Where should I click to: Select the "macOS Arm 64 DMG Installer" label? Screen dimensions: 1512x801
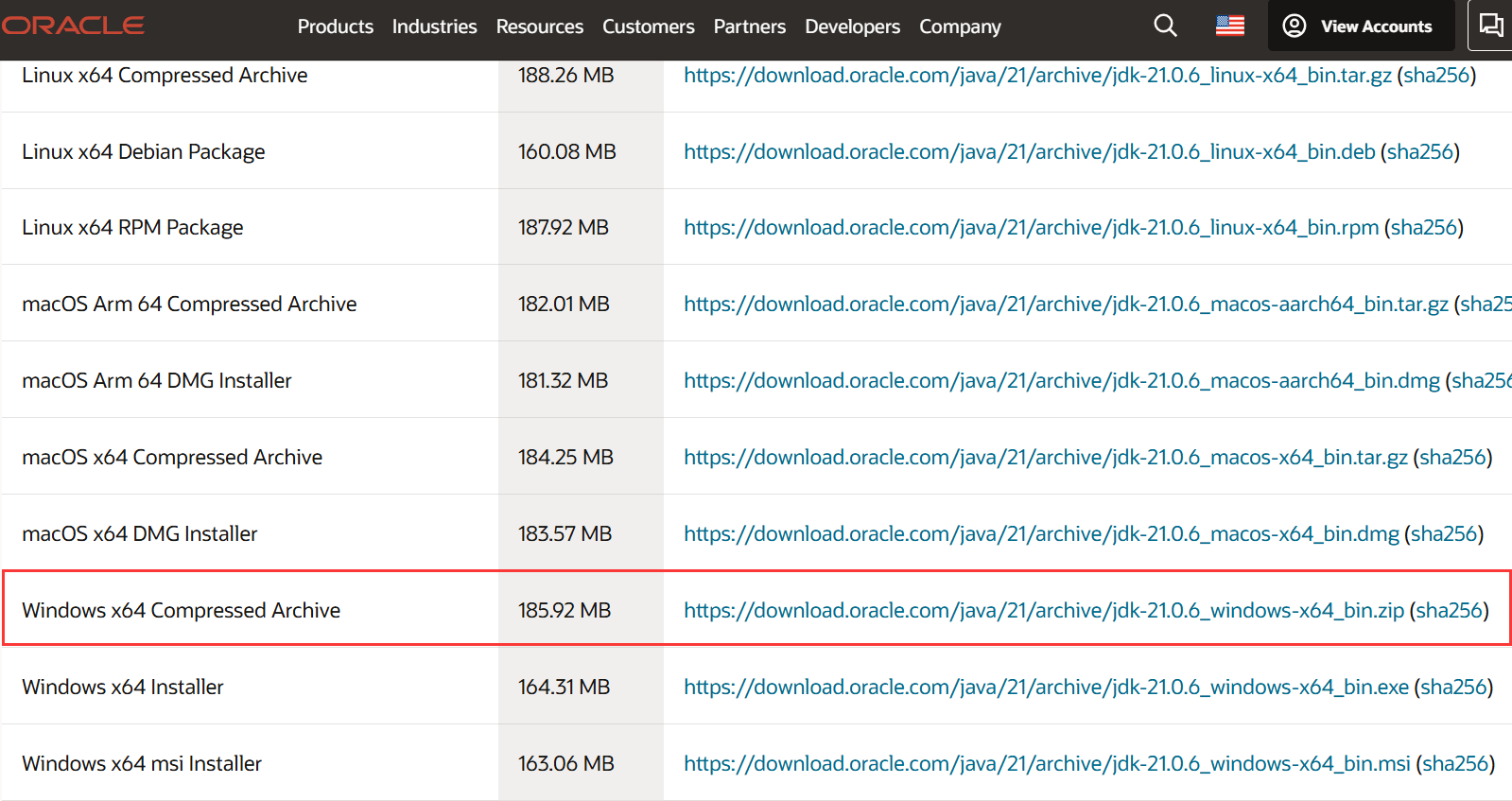(157, 380)
